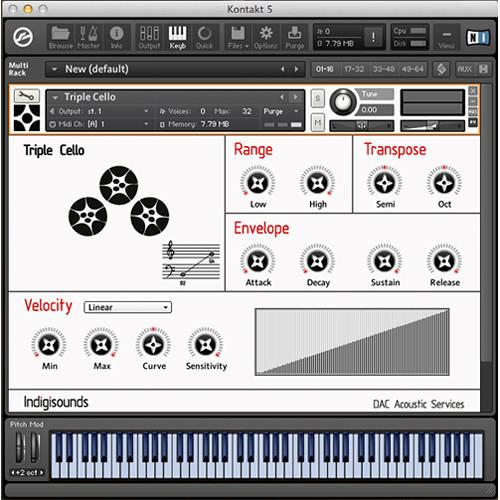Click the Native Instruments NI logo
The height and width of the screenshot is (500, 500).
[478, 37]
